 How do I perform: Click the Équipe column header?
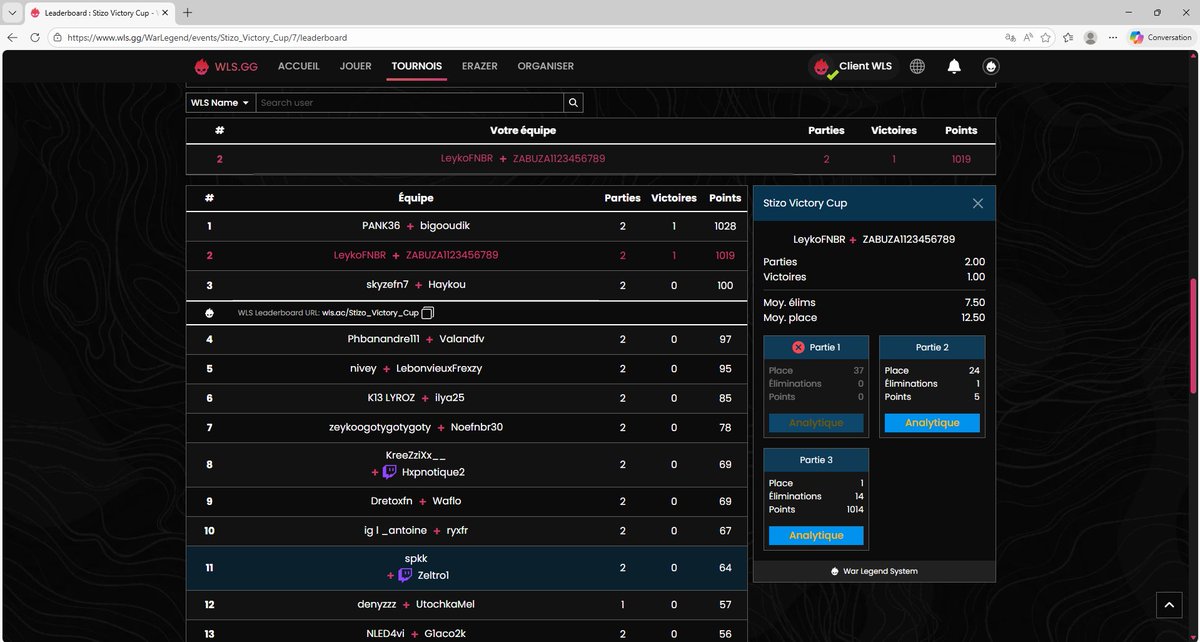click(416, 198)
